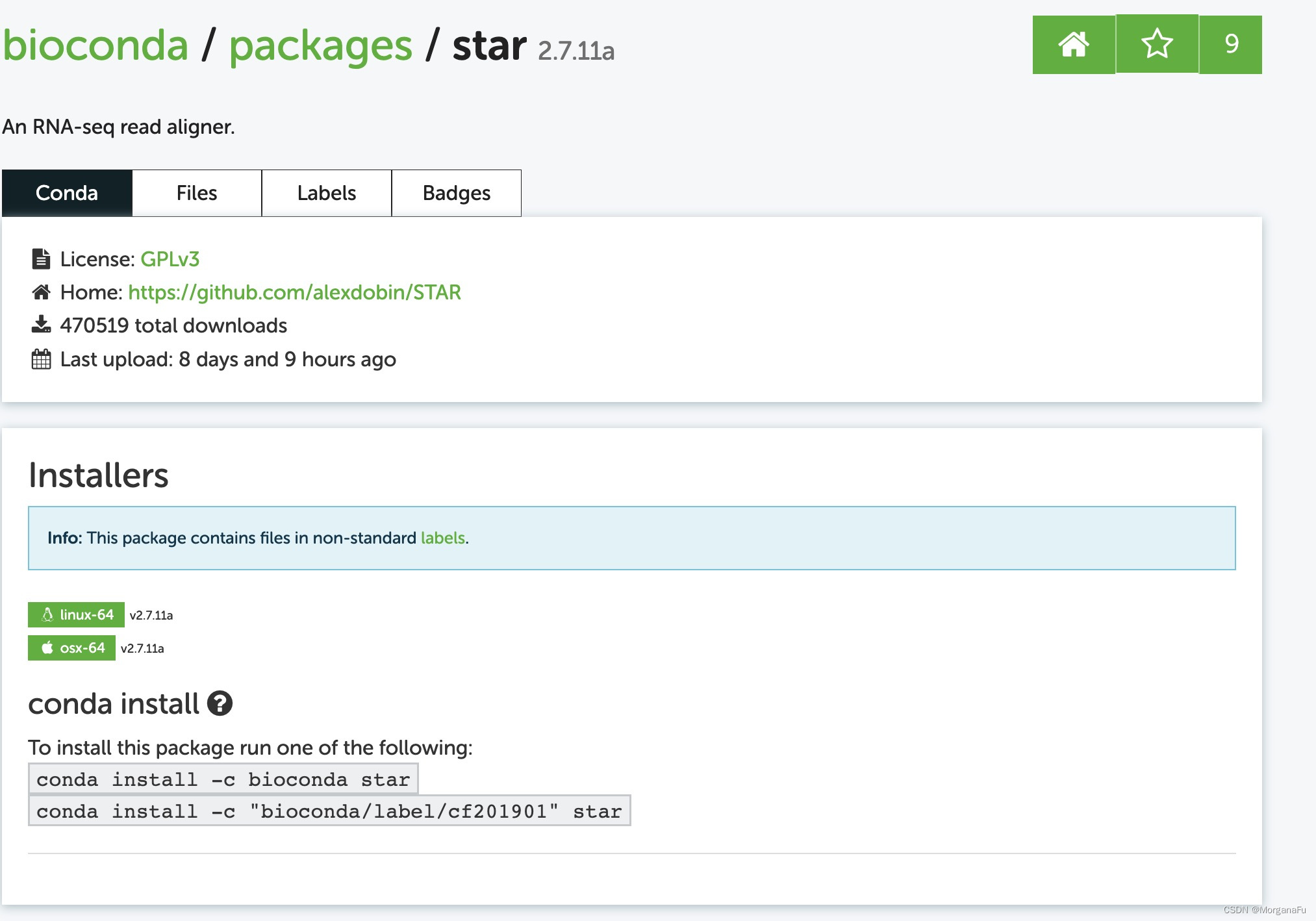Viewport: 1316px width, 921px height.
Task: Click the labels link in info box
Action: click(x=442, y=538)
